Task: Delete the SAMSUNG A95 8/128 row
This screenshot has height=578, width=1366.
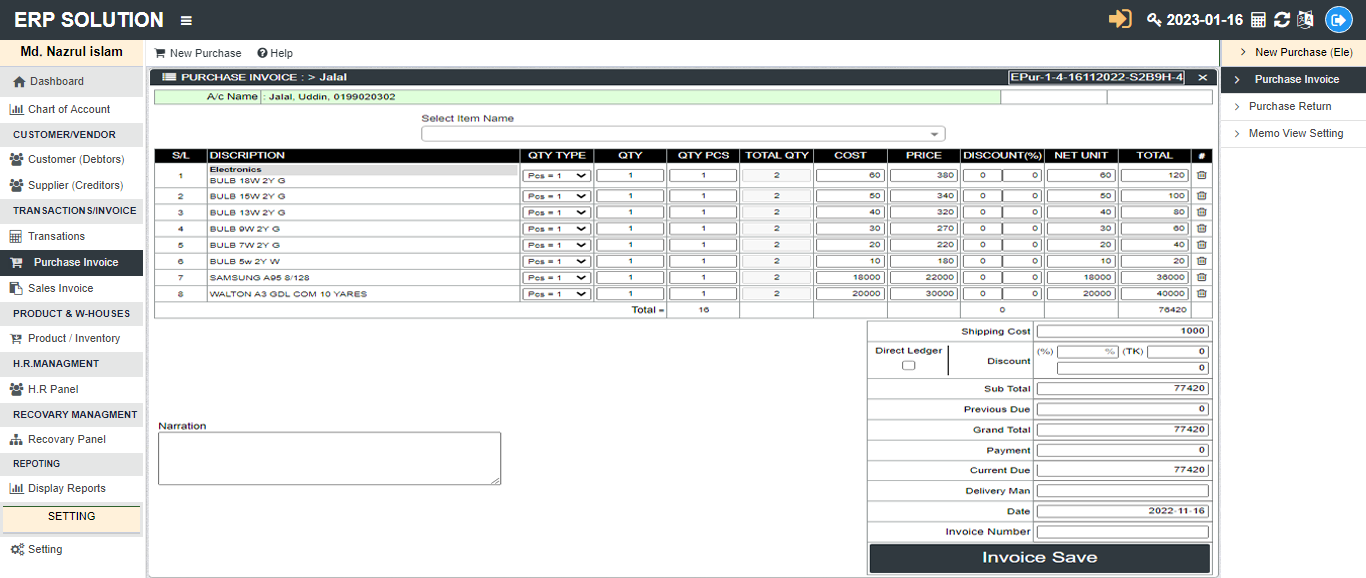Action: (x=1201, y=277)
